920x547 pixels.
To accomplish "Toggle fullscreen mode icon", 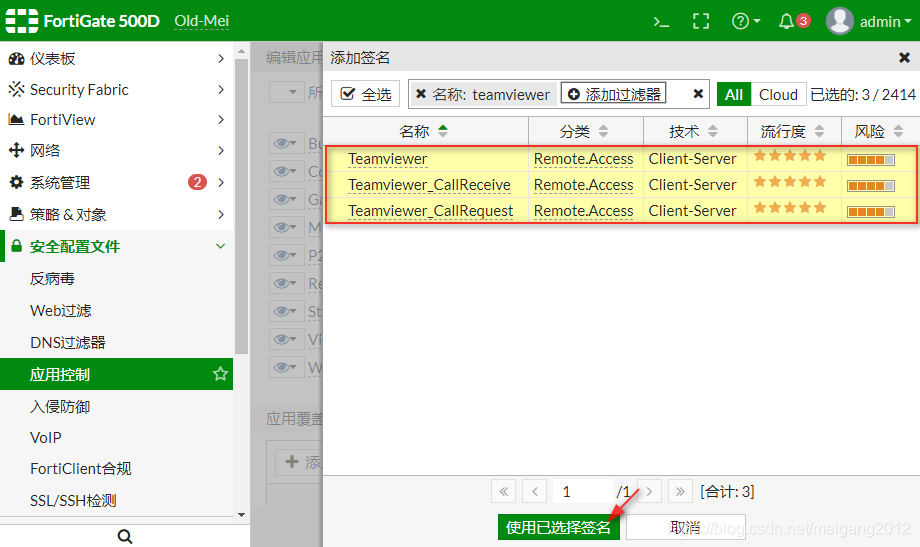I will (x=701, y=22).
